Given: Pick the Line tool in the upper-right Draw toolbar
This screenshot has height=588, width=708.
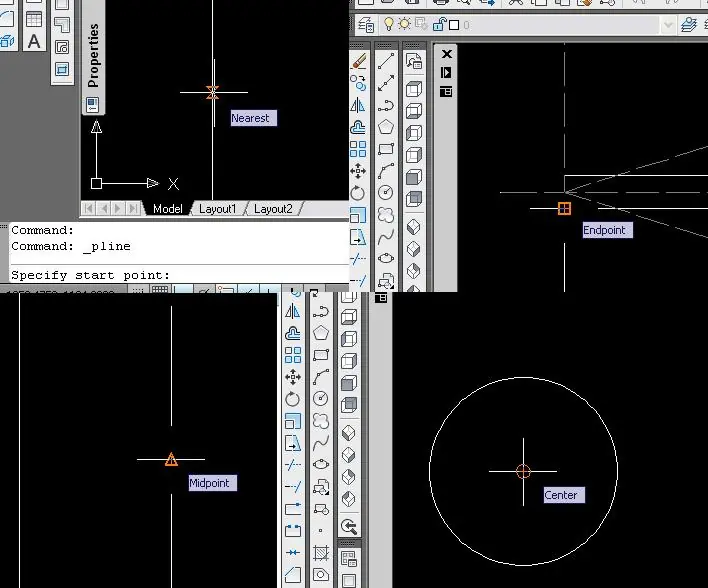Looking at the screenshot, I should pos(386,61).
